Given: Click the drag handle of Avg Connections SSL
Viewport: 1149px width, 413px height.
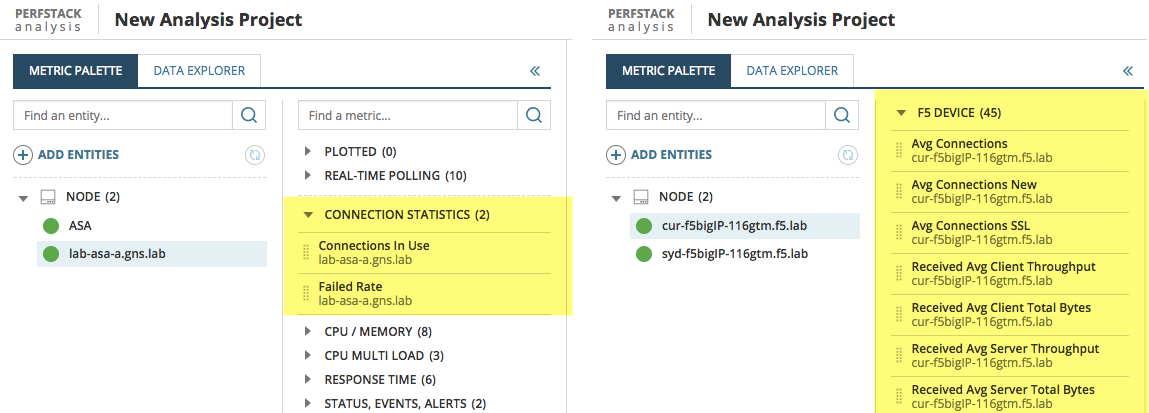Looking at the screenshot, I should pos(900,232).
